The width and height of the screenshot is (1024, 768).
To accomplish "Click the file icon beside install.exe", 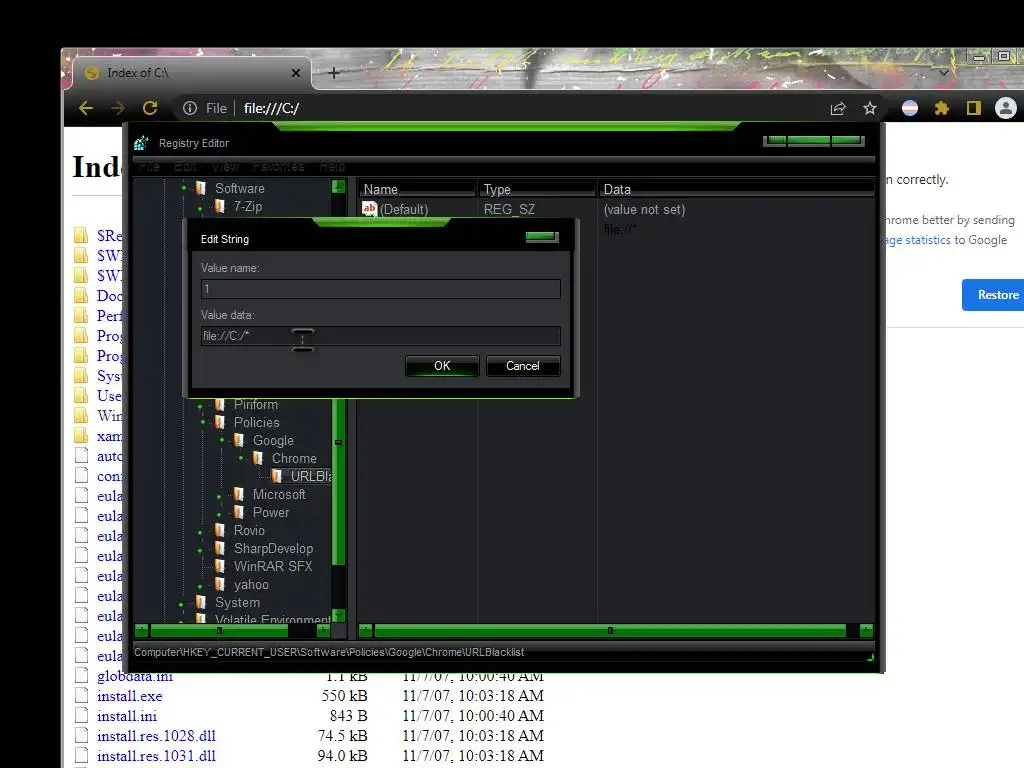I will [x=82, y=696].
